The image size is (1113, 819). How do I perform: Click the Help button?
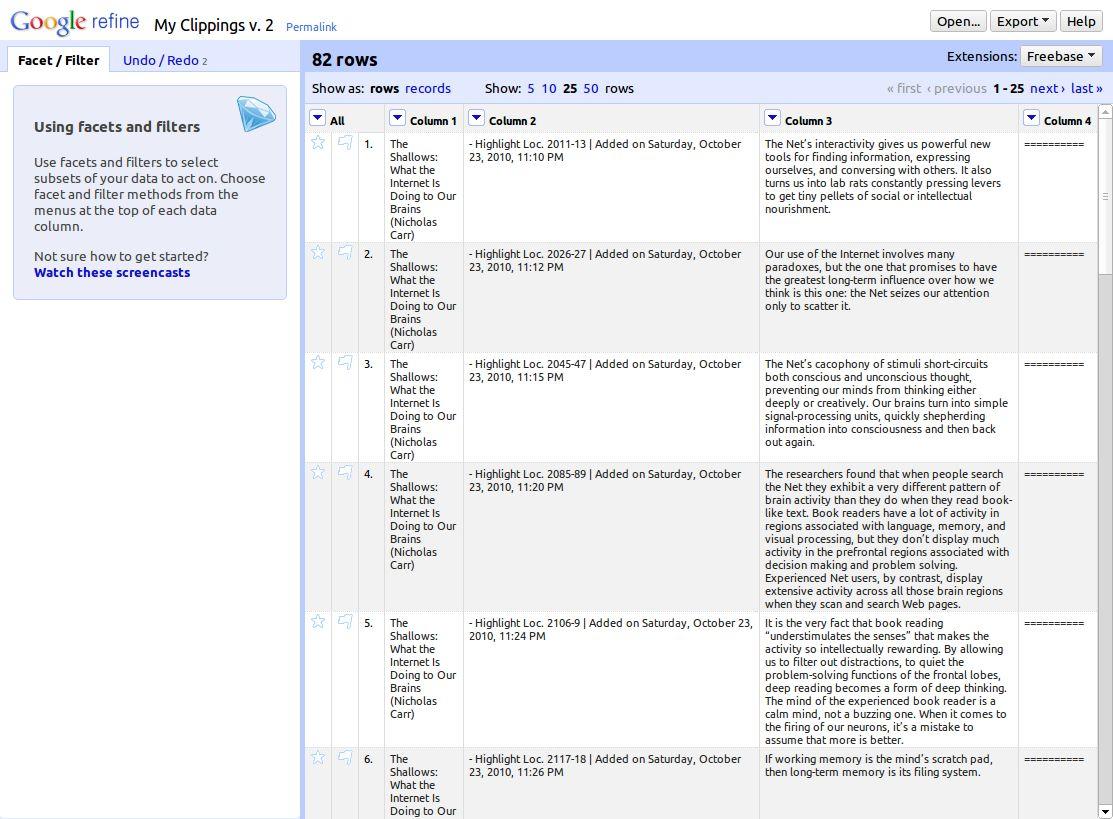point(1081,21)
